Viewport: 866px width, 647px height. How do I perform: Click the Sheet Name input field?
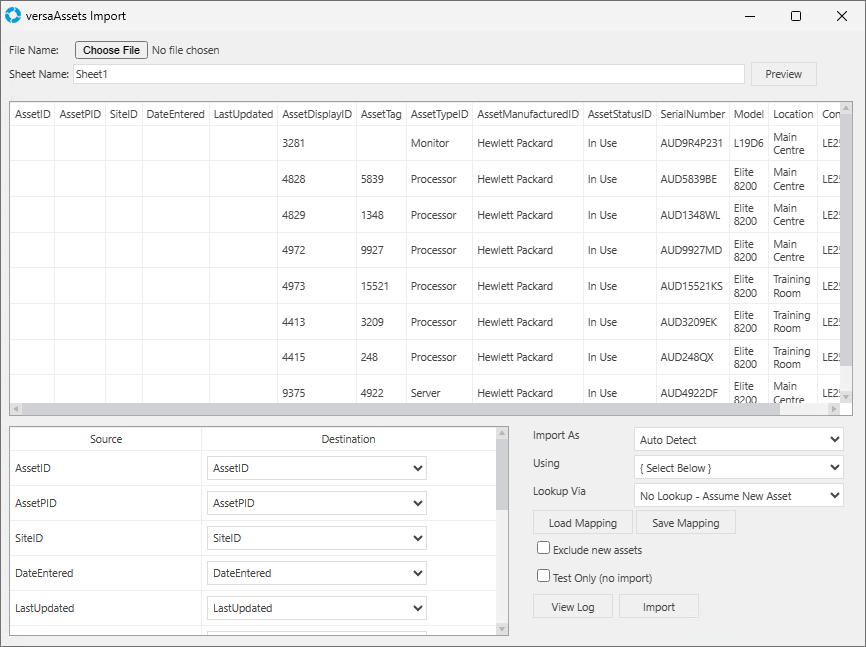click(408, 74)
